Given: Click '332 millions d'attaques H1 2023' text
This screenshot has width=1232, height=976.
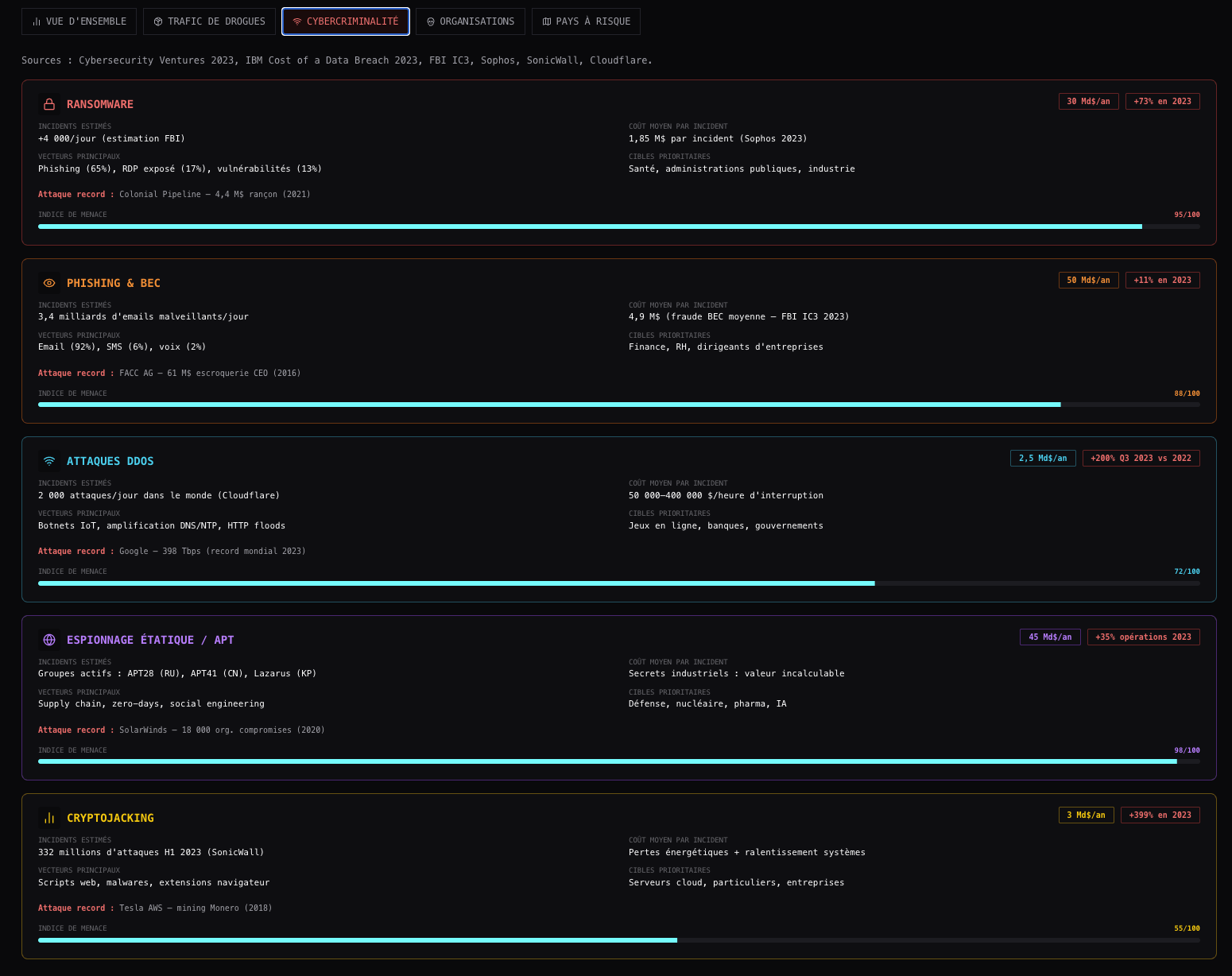Looking at the screenshot, I should coord(151,852).
